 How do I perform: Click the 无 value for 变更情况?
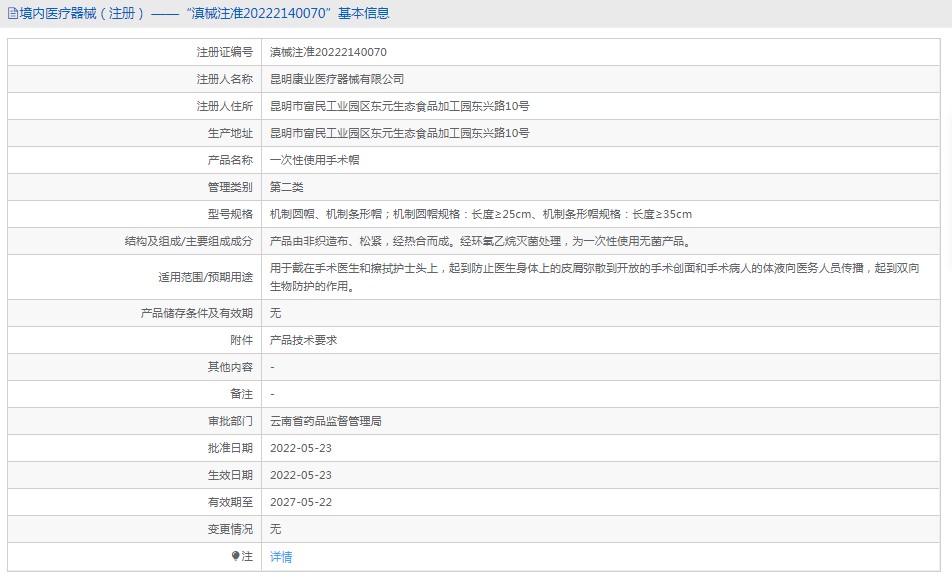(x=276, y=529)
